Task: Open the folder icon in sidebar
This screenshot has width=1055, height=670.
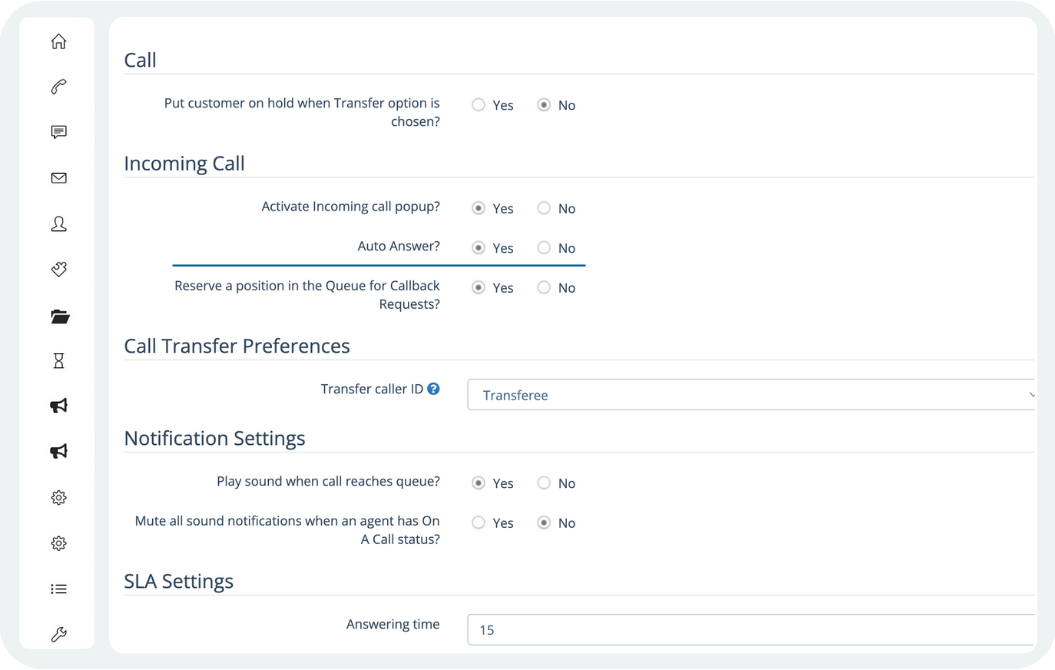Action: coord(59,316)
